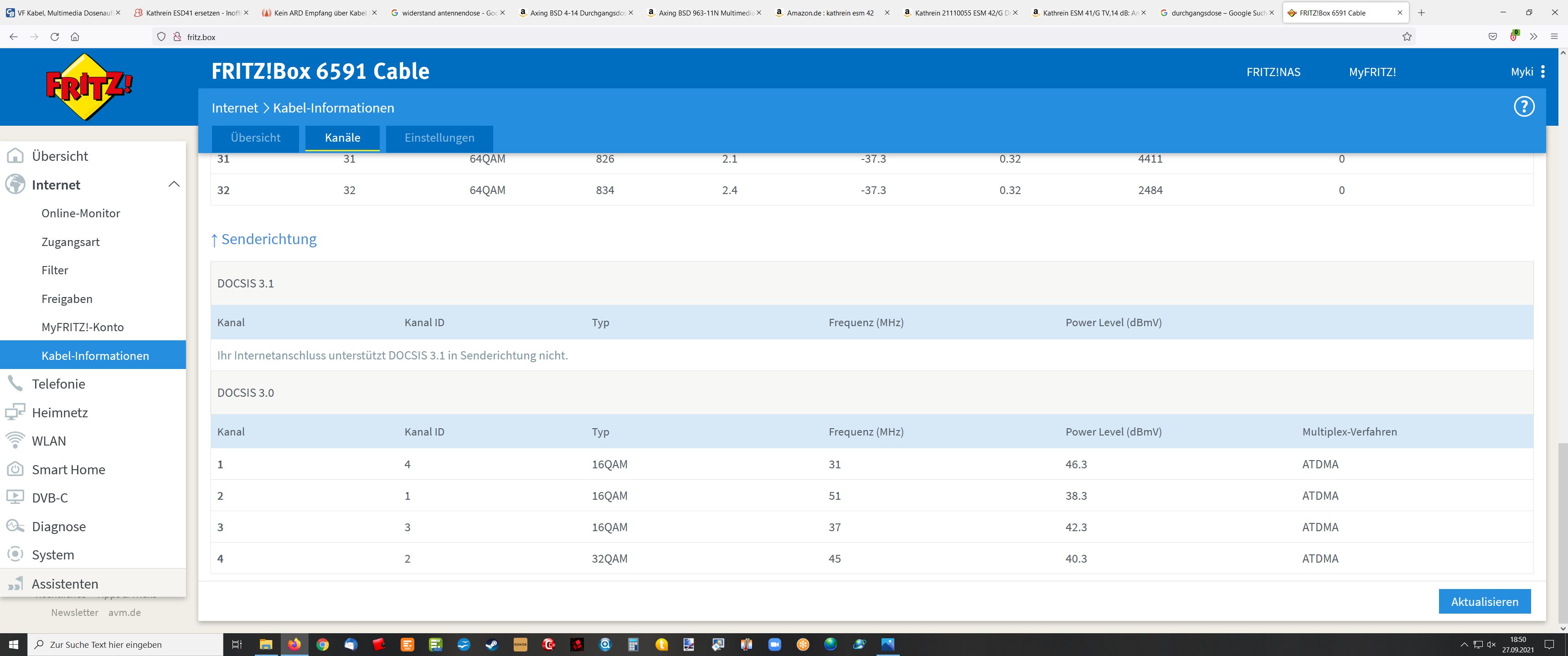Open the help question mark icon
Screen dimensions: 1568x656
click(x=1524, y=107)
